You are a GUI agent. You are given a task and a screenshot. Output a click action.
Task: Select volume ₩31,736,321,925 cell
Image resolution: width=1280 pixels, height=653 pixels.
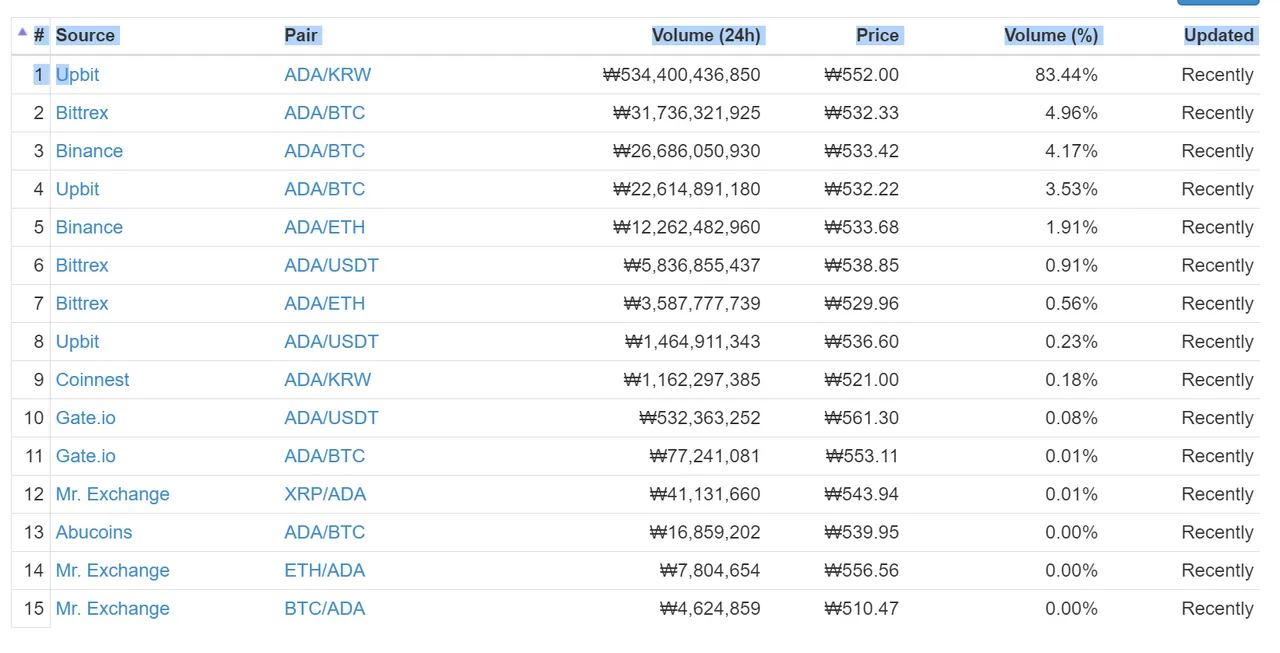pyautogui.click(x=687, y=113)
